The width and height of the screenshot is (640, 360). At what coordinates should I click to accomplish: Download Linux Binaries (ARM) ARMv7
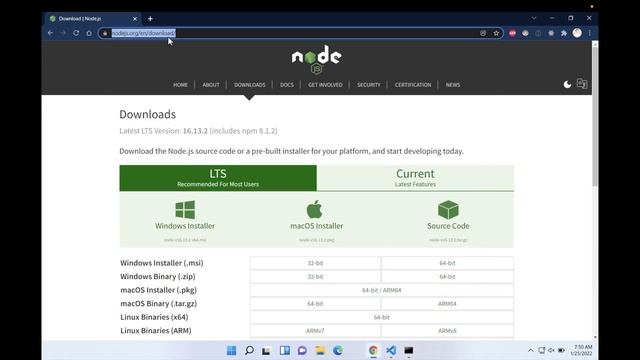[315, 331]
